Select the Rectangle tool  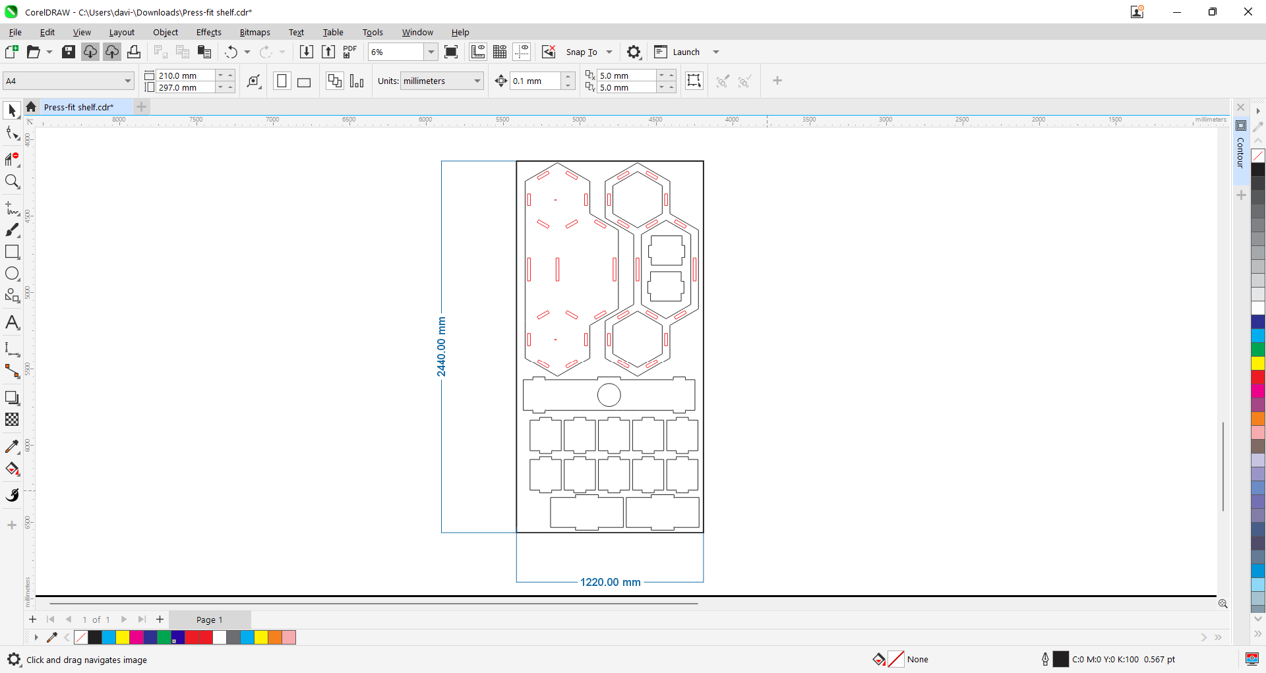coord(13,252)
